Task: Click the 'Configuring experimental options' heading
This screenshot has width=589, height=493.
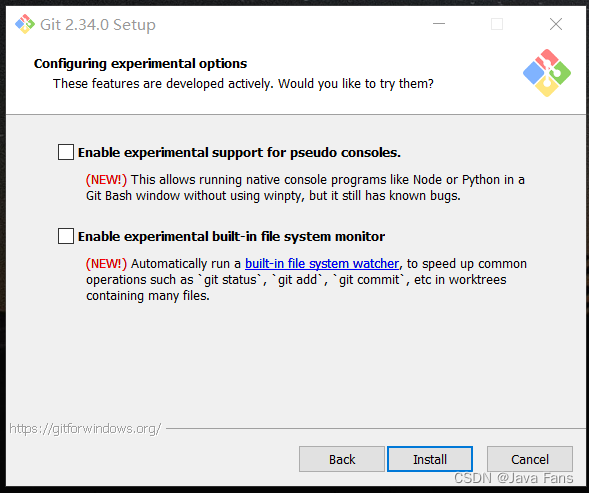Action: [140, 64]
